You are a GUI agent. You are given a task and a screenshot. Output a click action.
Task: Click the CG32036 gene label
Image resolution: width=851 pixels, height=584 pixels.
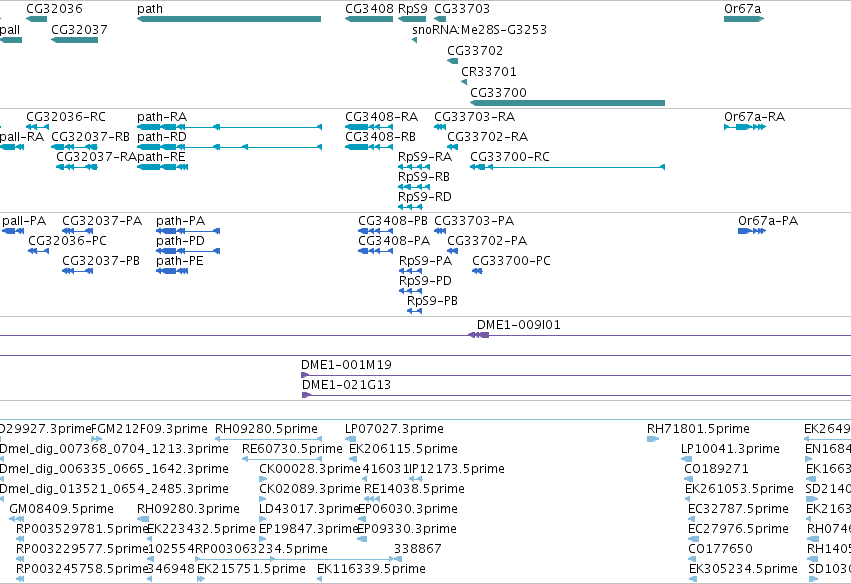pos(54,9)
